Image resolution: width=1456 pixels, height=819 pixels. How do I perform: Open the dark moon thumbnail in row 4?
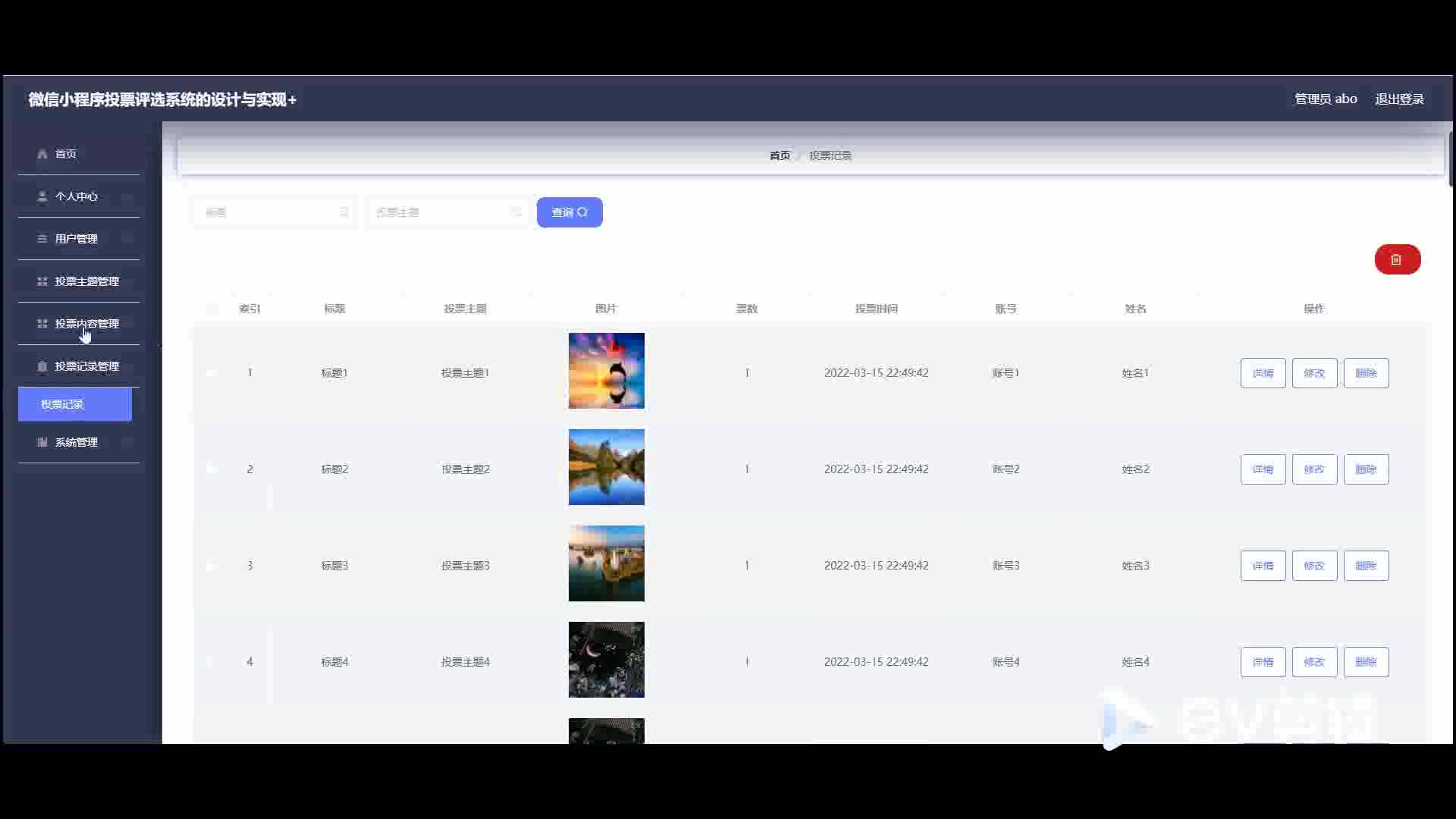pos(607,660)
